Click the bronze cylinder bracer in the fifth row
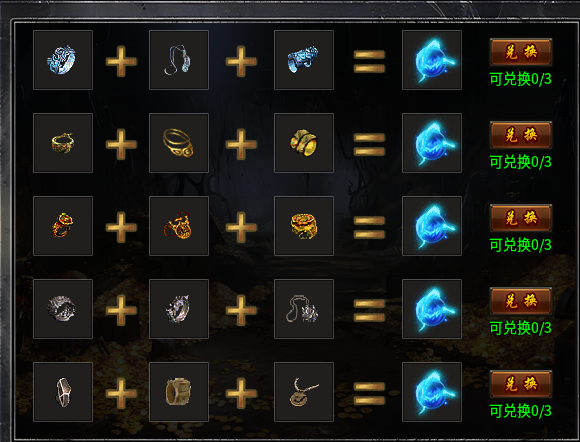580x442 pixels. [179, 392]
